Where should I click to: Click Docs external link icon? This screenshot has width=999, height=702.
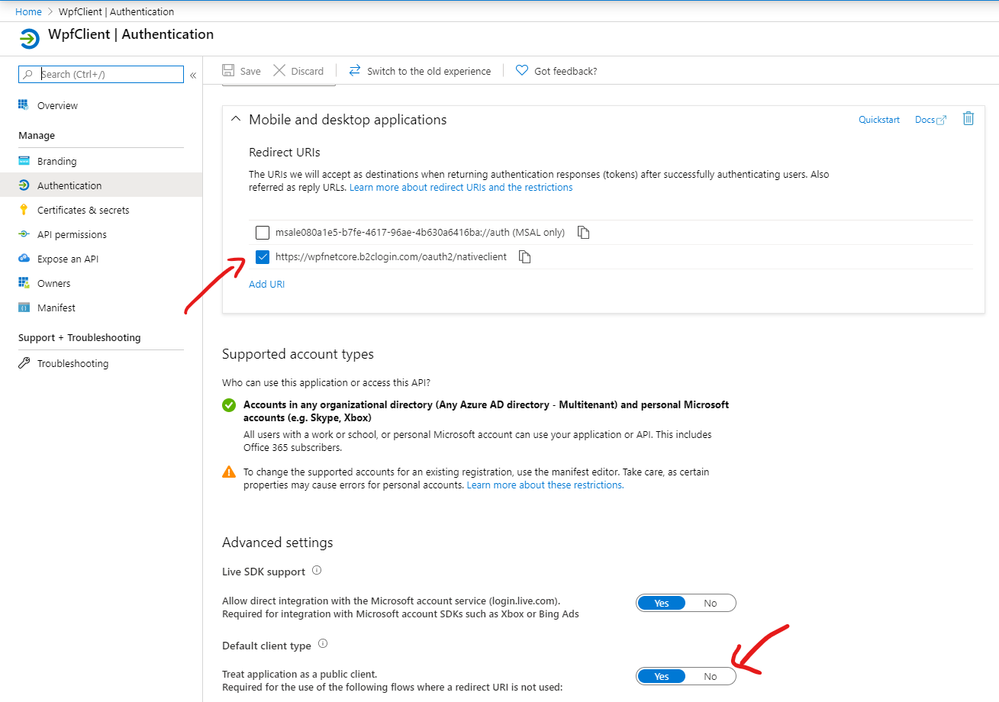[x=941, y=120]
